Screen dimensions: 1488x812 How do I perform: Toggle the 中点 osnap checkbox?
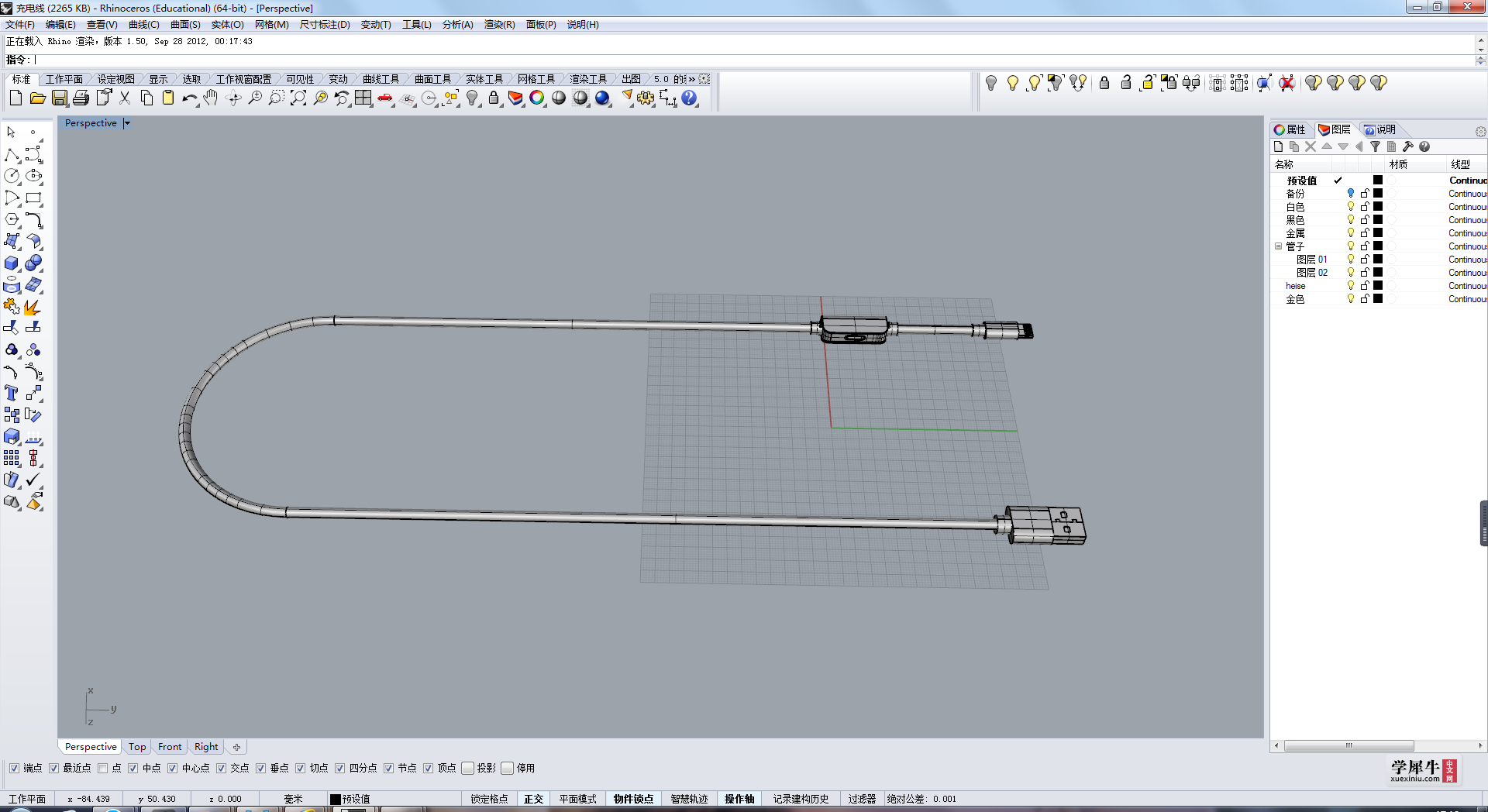coord(133,768)
